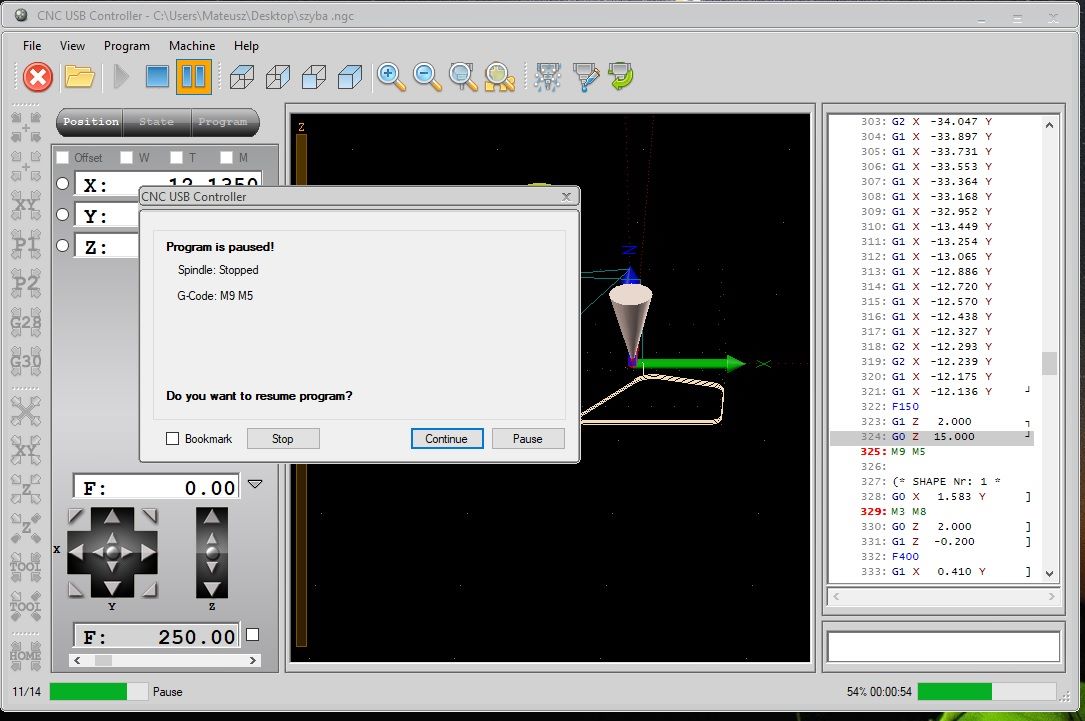1085x721 pixels.
Task: Expand the dropdown arrow beside F: 0.00
Action: (255, 484)
